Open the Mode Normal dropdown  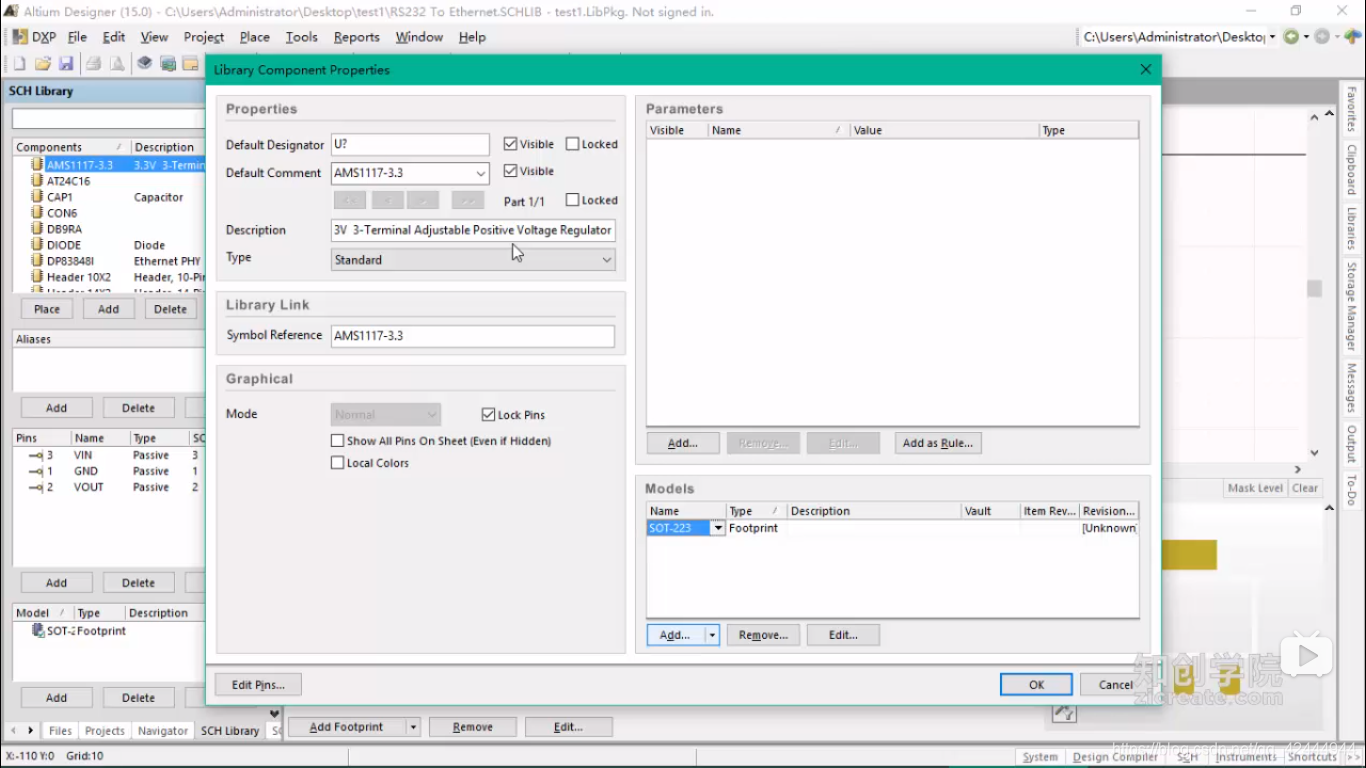432,414
